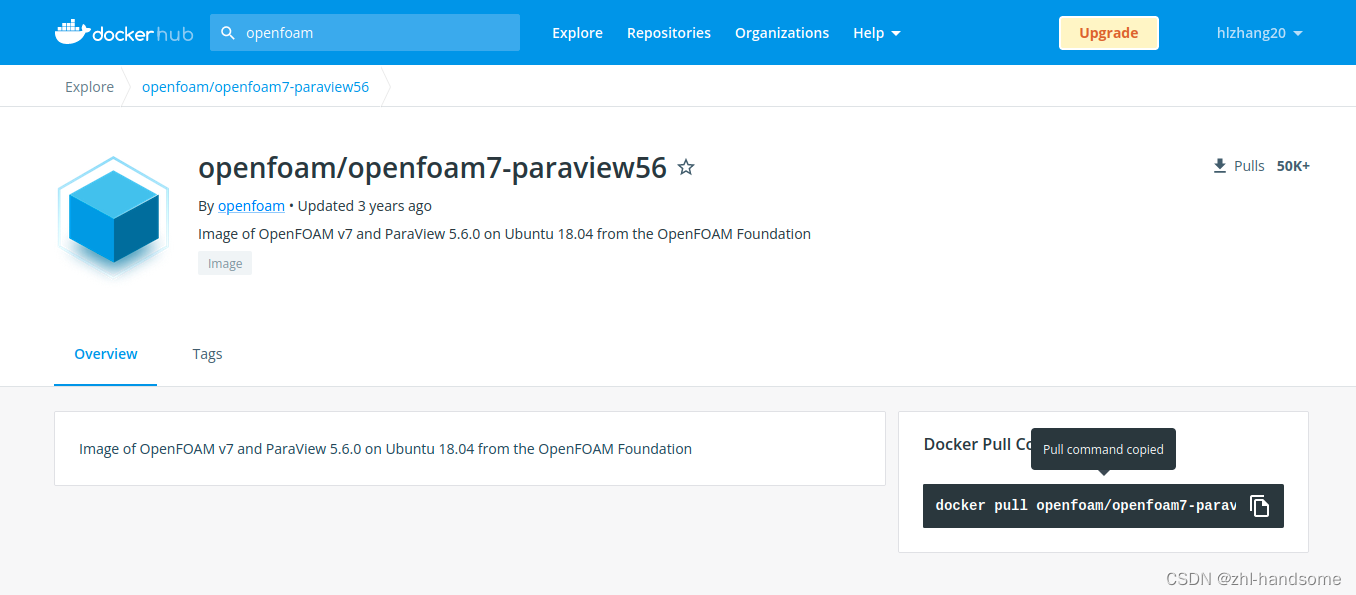The height and width of the screenshot is (595, 1356).
Task: Switch to the Tags tab
Action: (x=207, y=353)
